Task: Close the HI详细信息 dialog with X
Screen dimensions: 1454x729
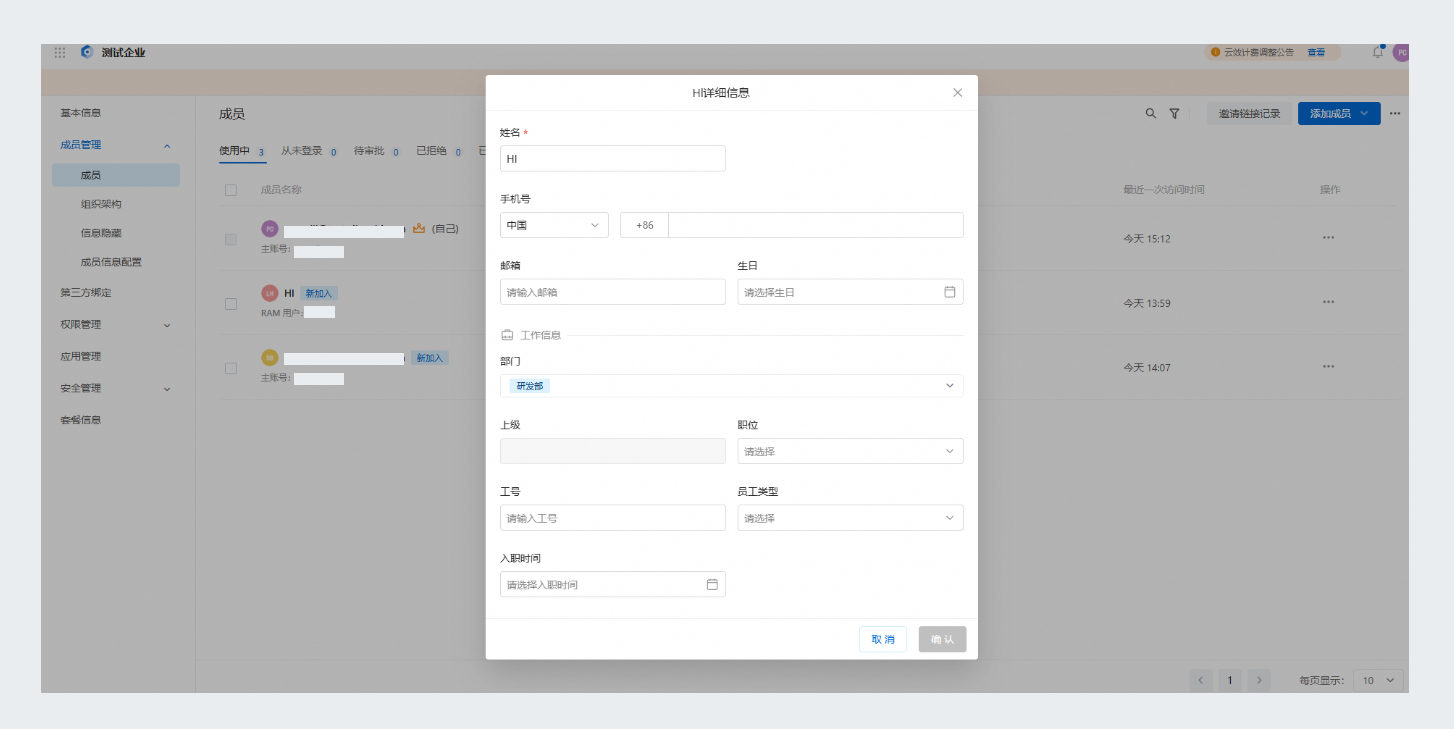Action: click(957, 92)
